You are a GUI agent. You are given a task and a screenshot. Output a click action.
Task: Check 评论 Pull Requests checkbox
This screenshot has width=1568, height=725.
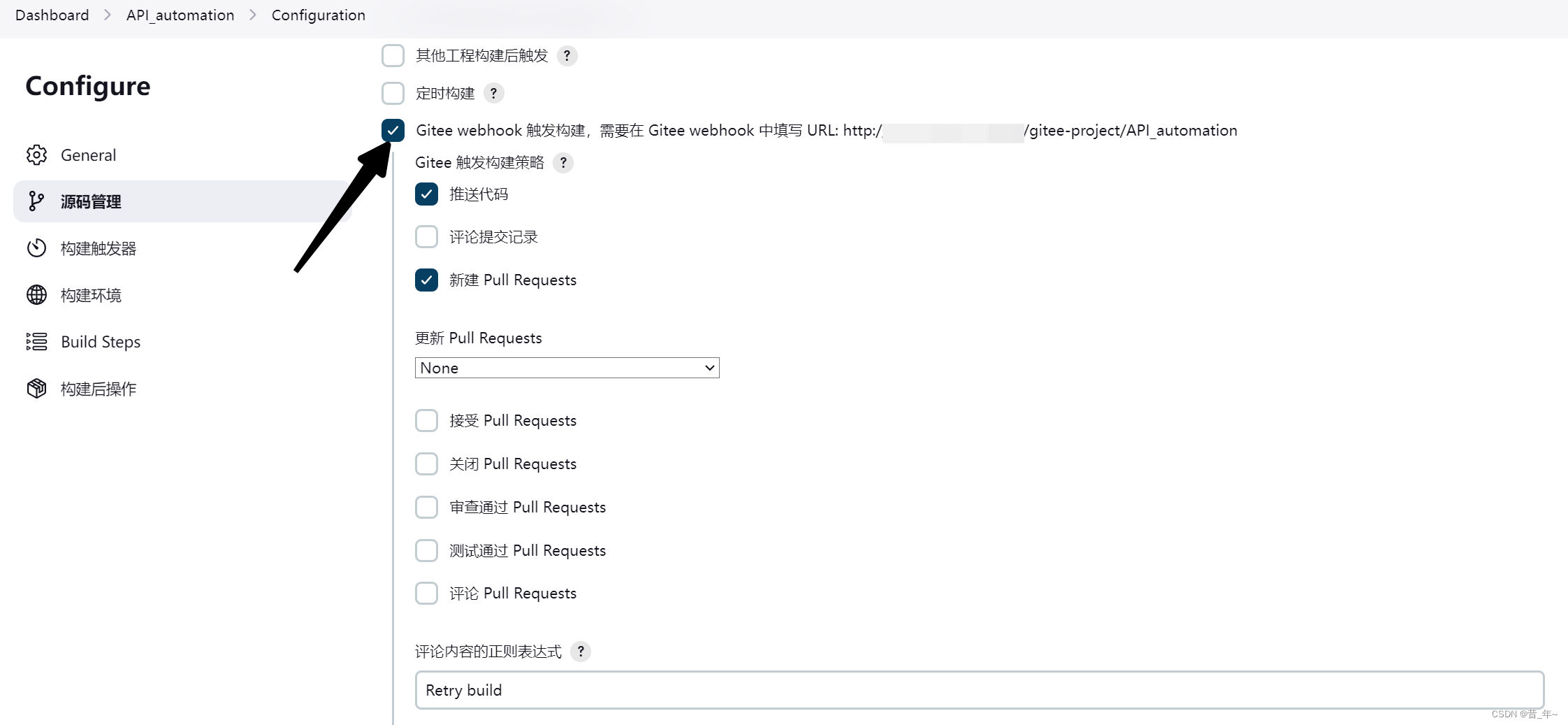pos(426,594)
